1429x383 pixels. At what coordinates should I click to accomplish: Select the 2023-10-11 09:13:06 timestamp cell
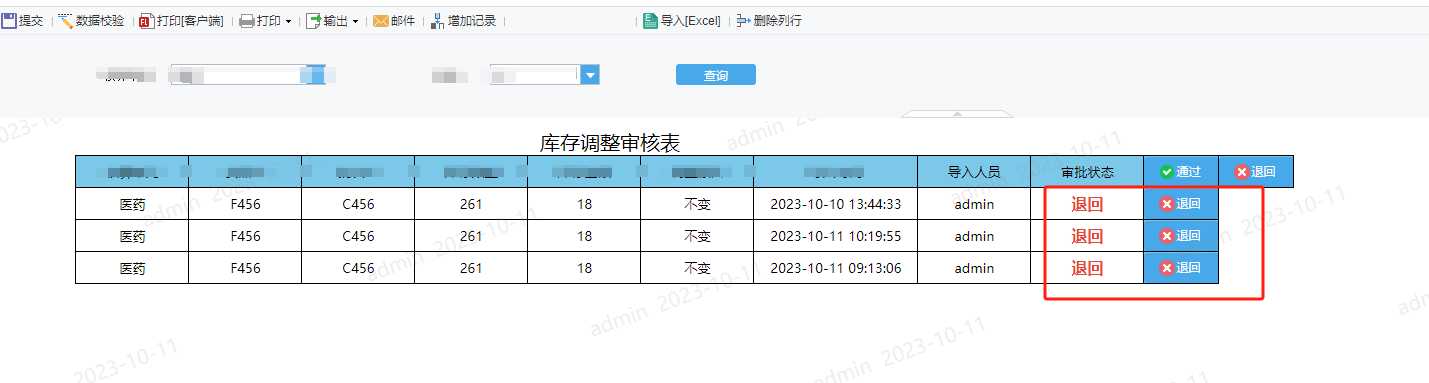[x=836, y=268]
